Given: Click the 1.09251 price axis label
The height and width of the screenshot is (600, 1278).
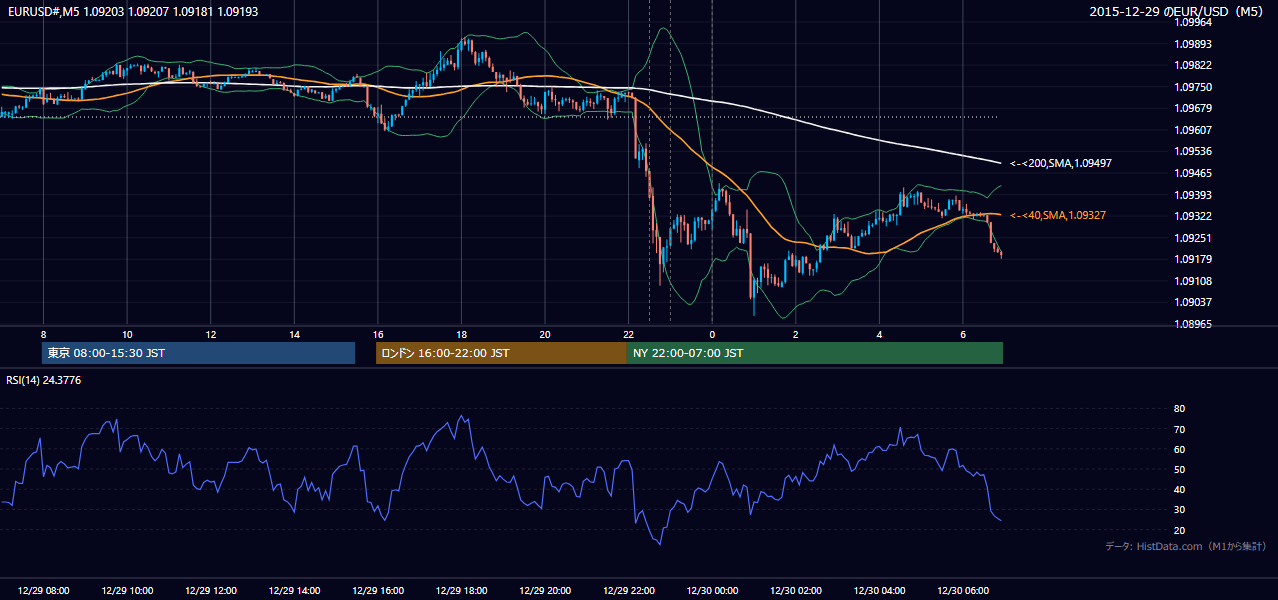Looking at the screenshot, I should click(x=1194, y=238).
